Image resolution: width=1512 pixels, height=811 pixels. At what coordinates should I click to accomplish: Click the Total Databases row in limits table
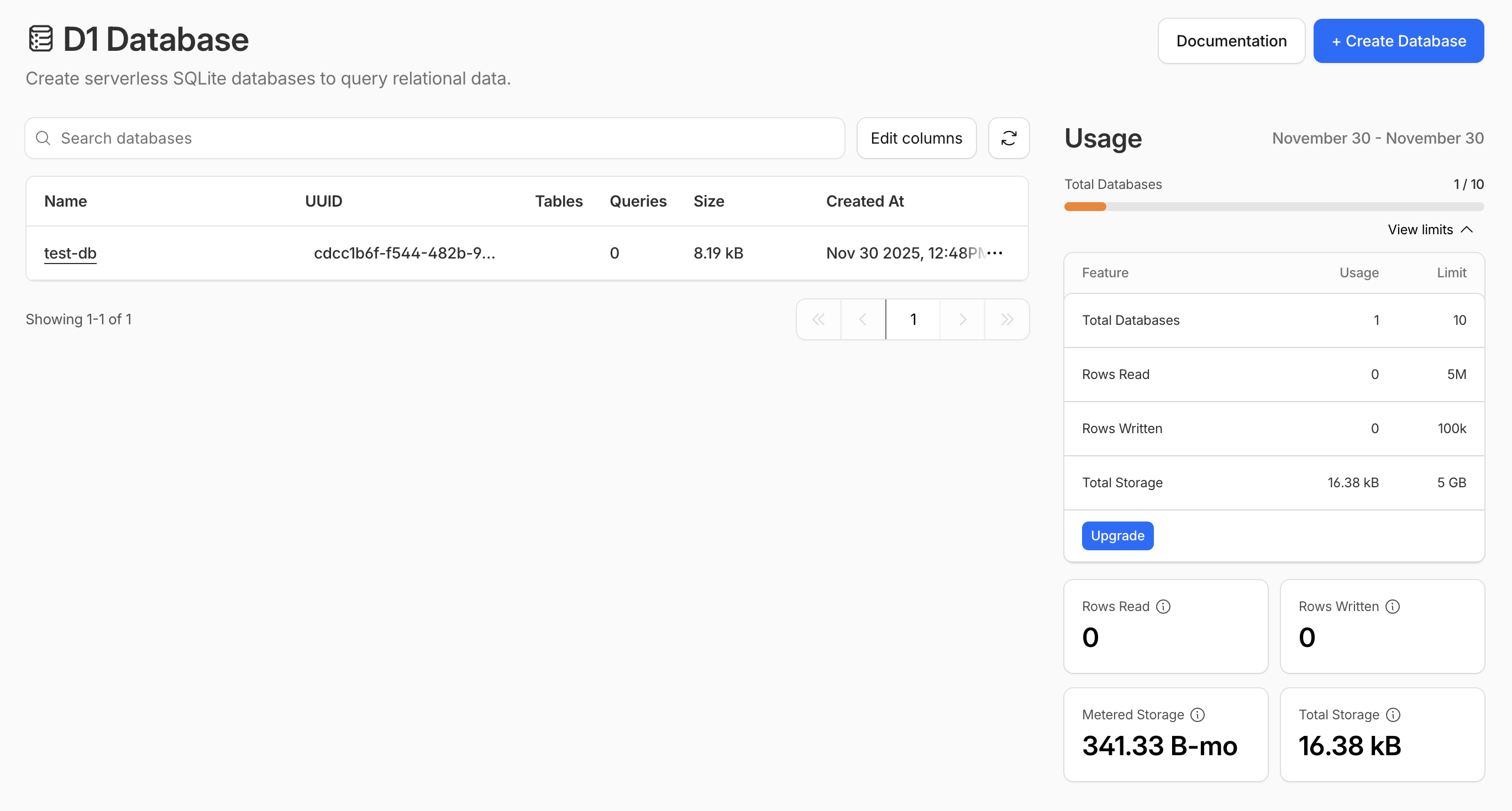pos(1274,320)
